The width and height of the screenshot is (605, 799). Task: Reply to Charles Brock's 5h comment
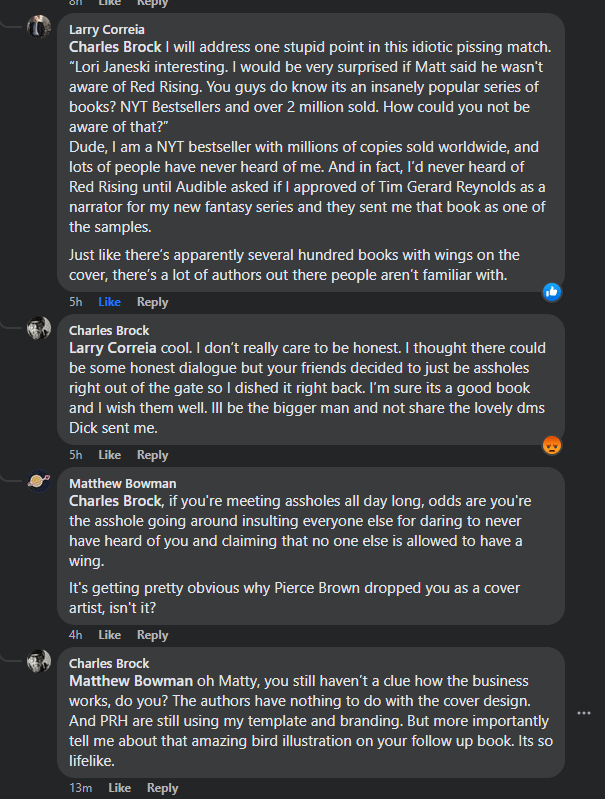click(x=152, y=455)
